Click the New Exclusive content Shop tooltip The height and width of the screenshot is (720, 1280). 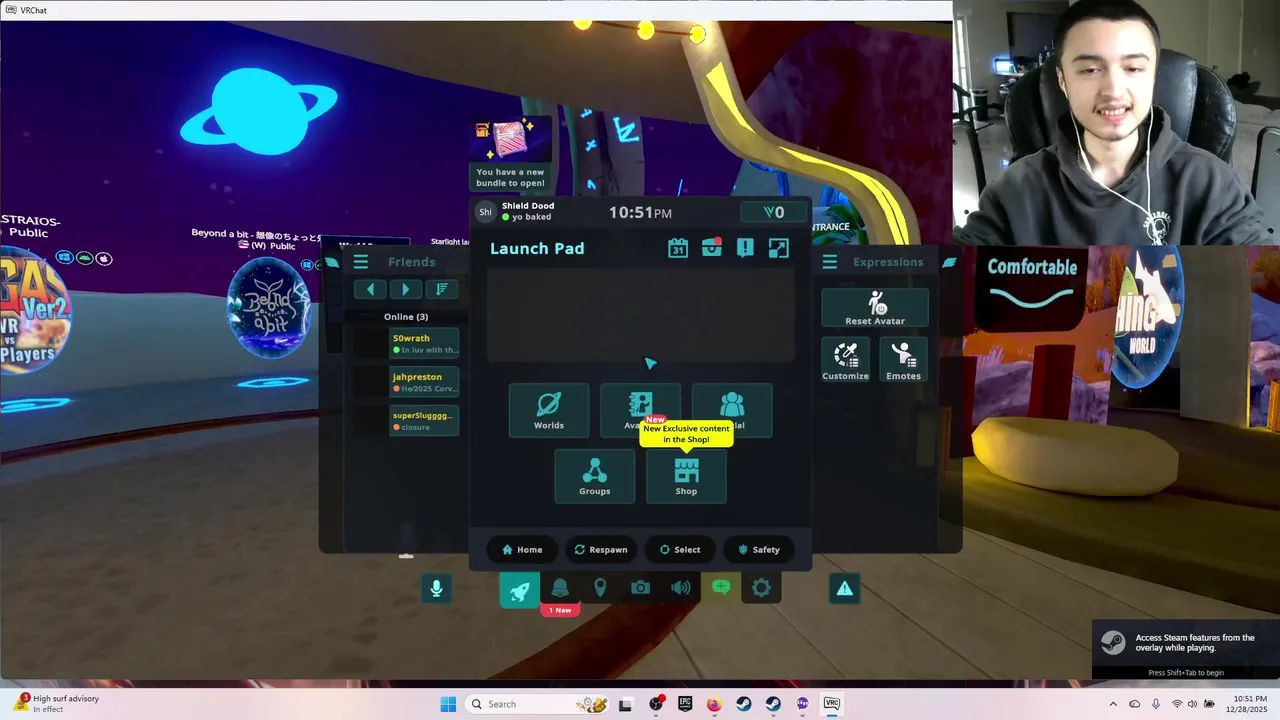point(686,434)
